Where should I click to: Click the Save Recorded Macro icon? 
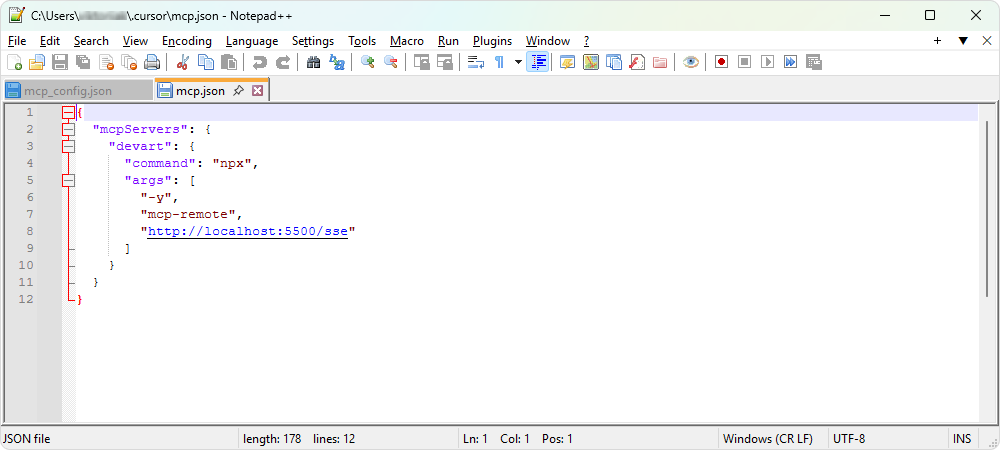(x=813, y=62)
